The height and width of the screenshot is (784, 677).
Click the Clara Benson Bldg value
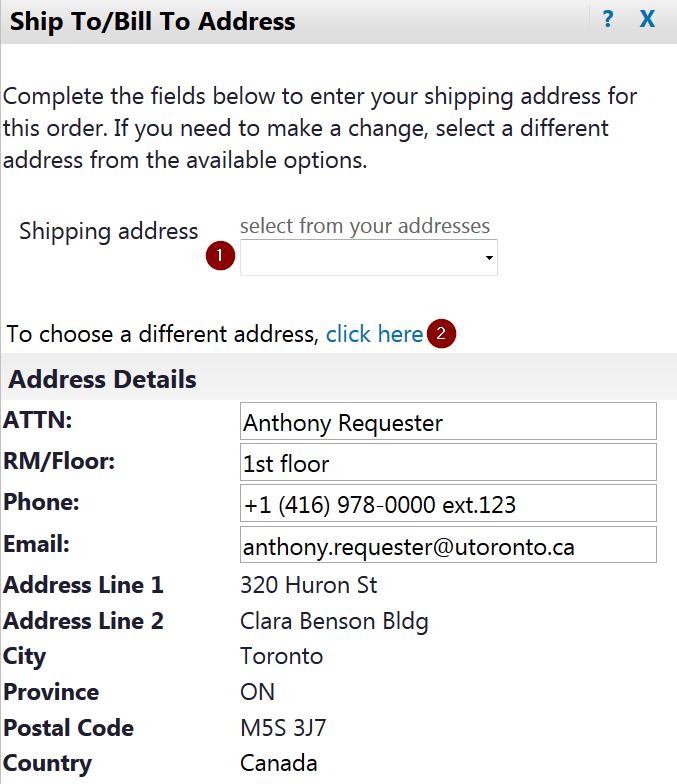pyautogui.click(x=334, y=621)
